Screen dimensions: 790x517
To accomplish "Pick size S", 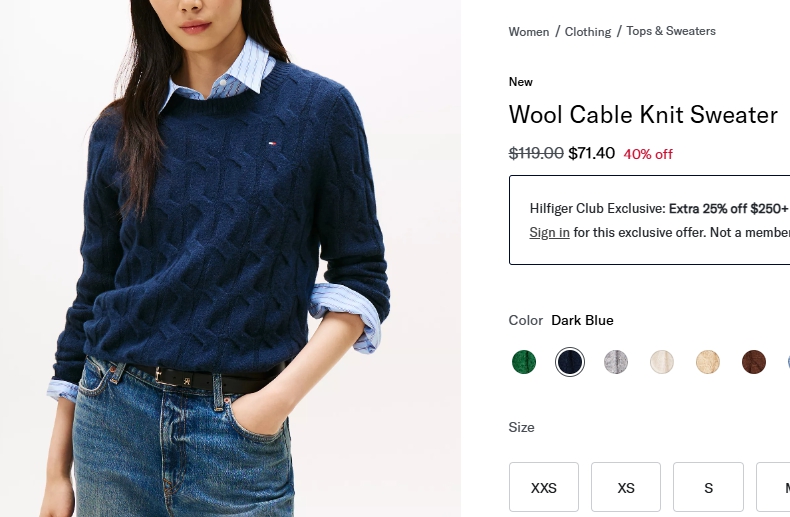I will pyautogui.click(x=708, y=488).
